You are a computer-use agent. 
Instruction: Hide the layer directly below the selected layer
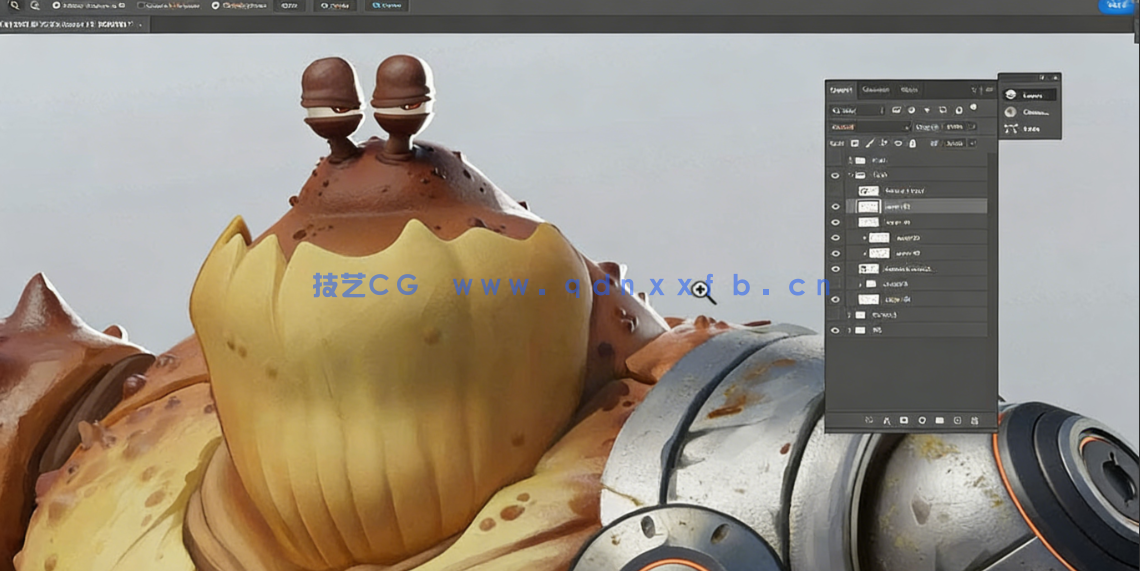click(x=835, y=222)
